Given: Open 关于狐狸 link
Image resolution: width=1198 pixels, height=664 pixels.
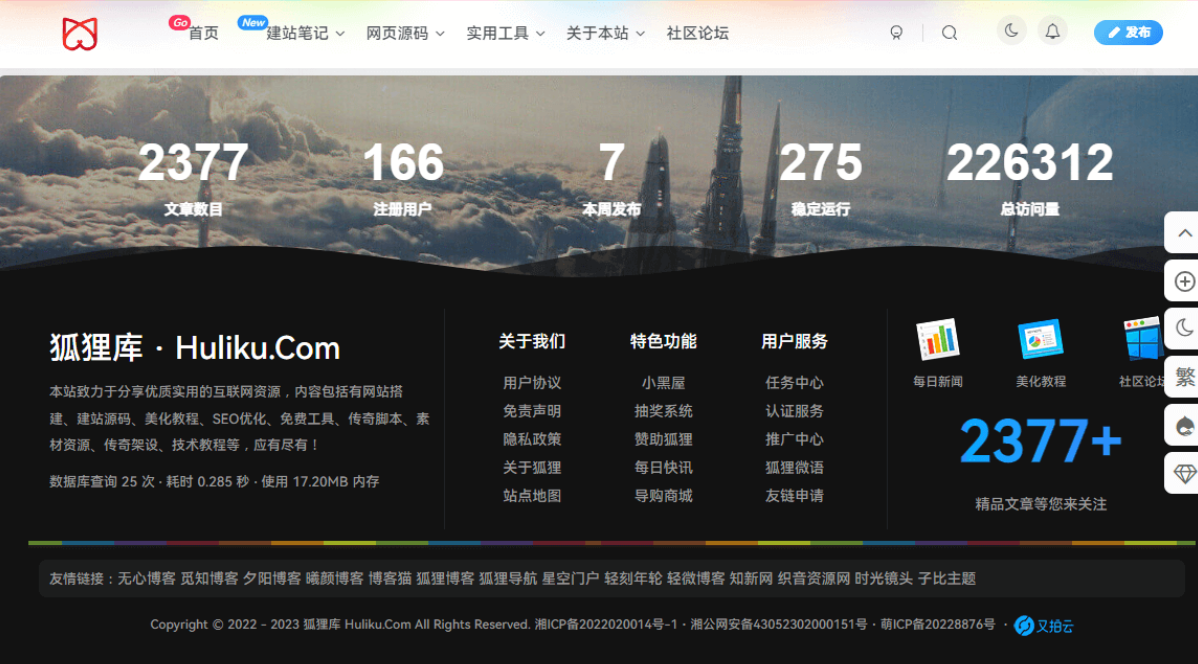Looking at the screenshot, I should (532, 468).
